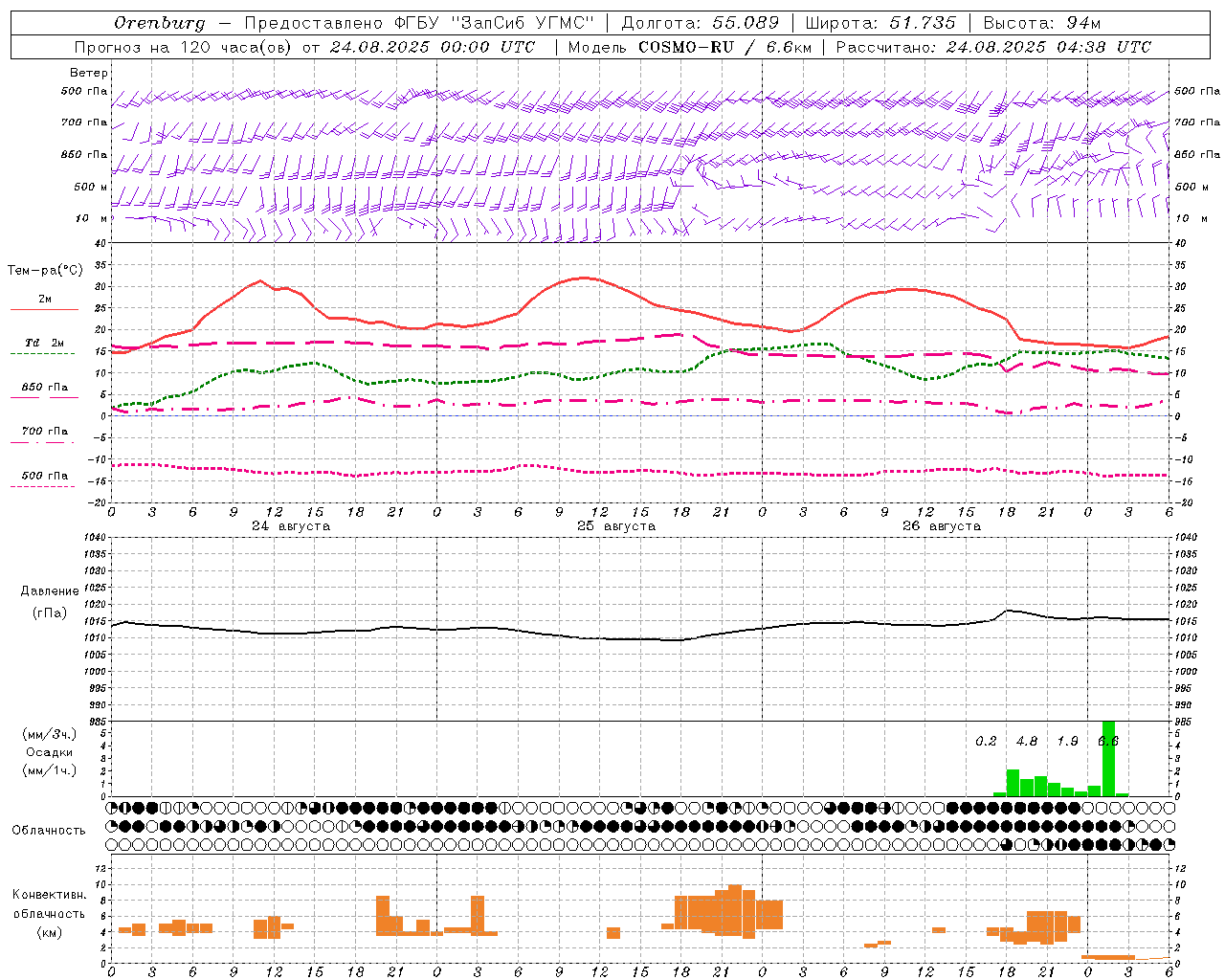Click the Давление pressure panel label

50,591
